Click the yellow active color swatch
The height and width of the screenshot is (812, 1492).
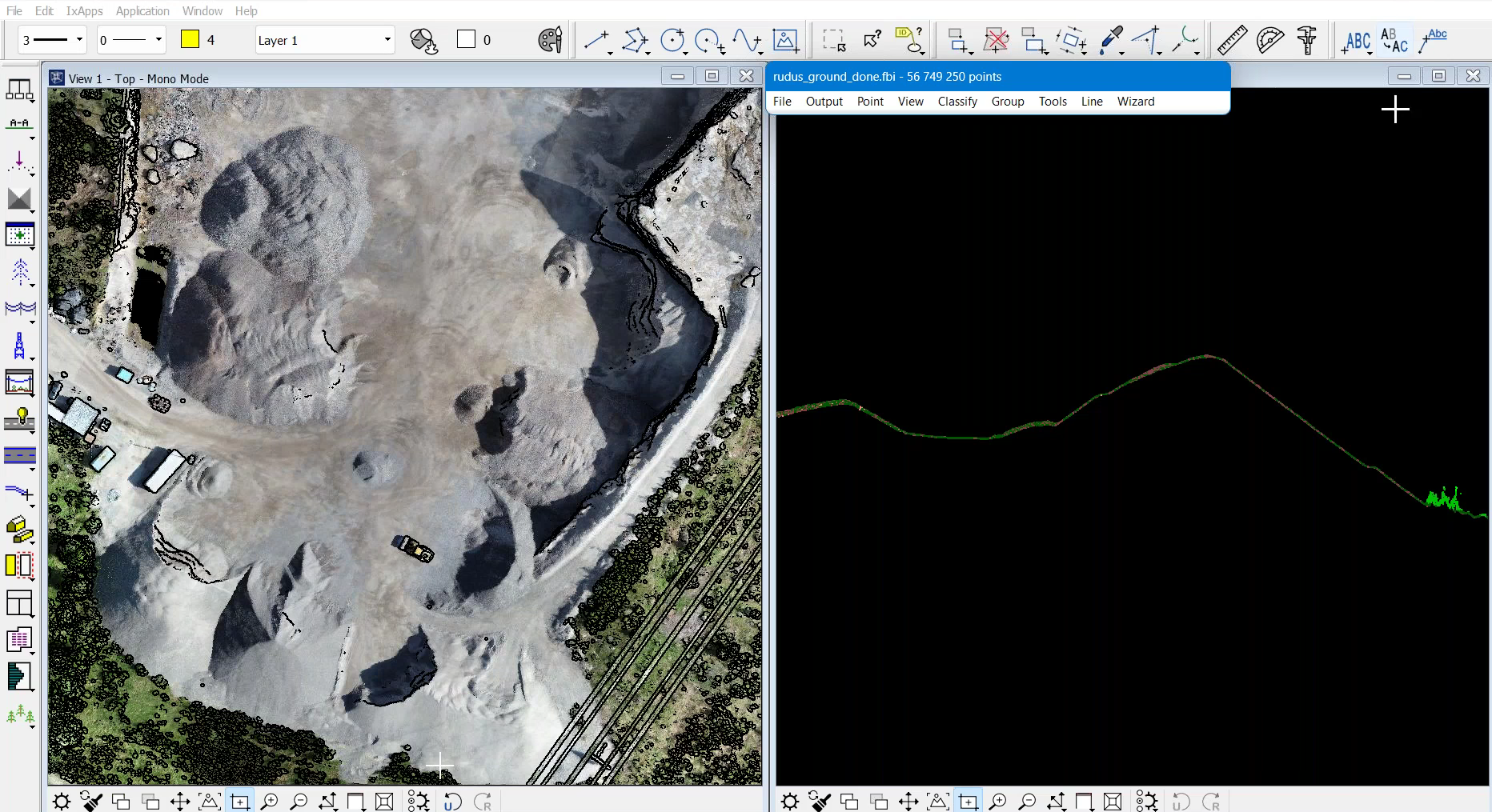click(x=190, y=40)
